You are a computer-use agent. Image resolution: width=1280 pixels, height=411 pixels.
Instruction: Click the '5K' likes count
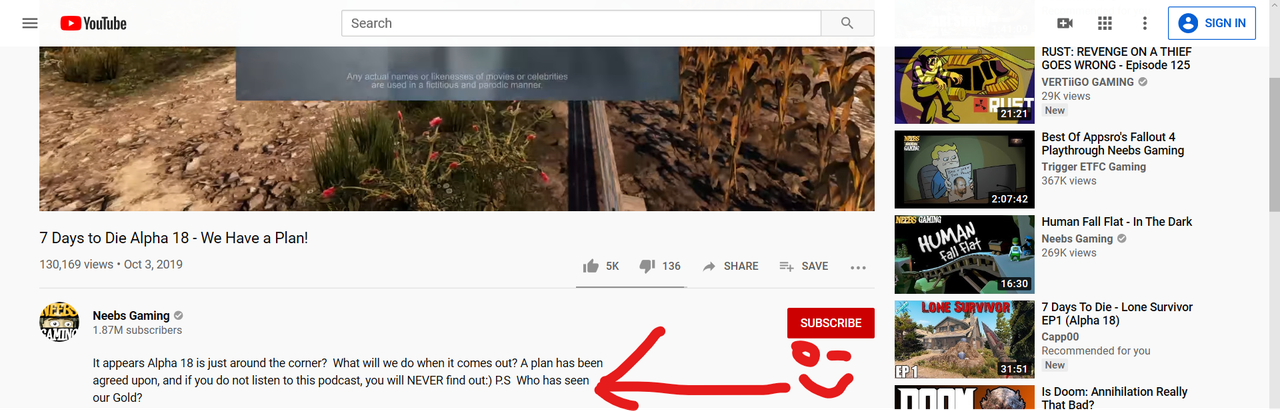click(613, 266)
